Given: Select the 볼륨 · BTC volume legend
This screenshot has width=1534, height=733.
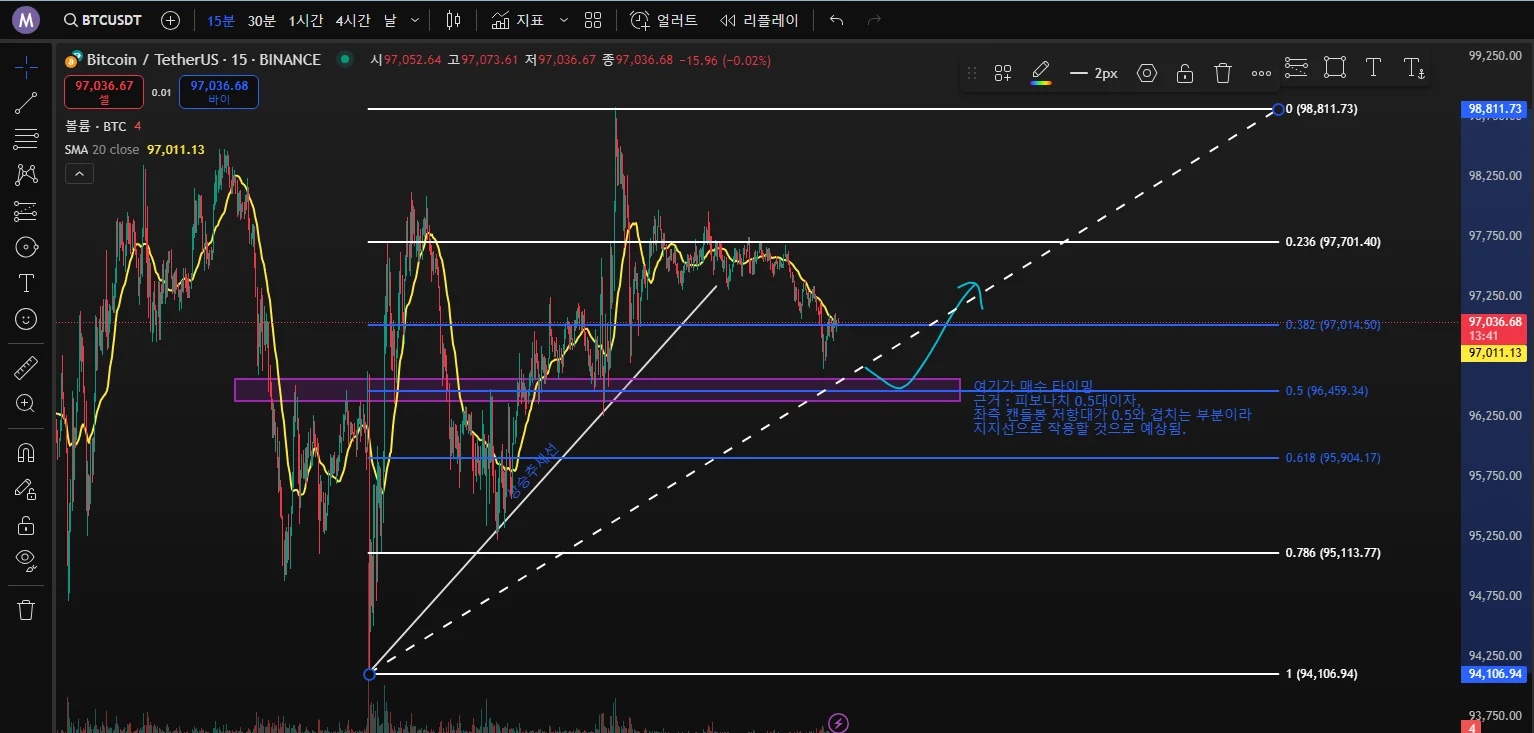Looking at the screenshot, I should 103,126.
